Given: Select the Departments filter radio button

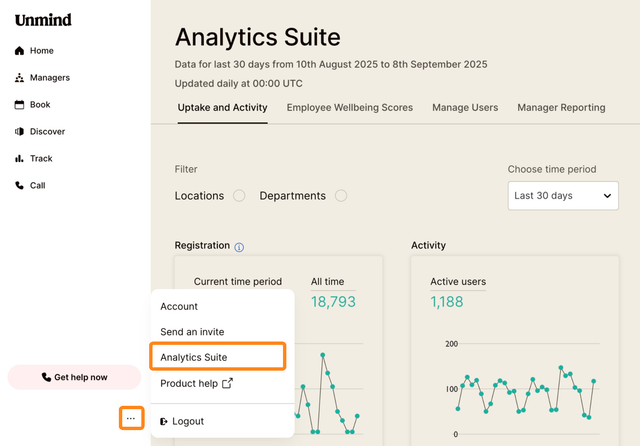Looking at the screenshot, I should click(x=342, y=196).
